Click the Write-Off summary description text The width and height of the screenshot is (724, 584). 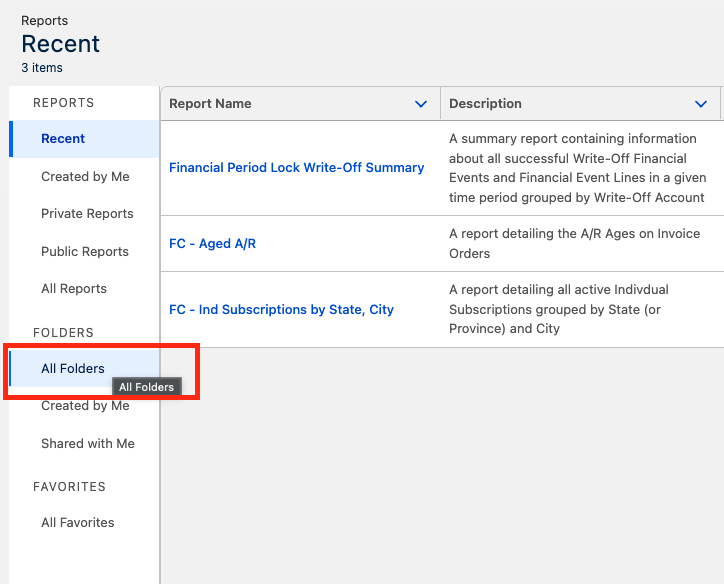[578, 168]
